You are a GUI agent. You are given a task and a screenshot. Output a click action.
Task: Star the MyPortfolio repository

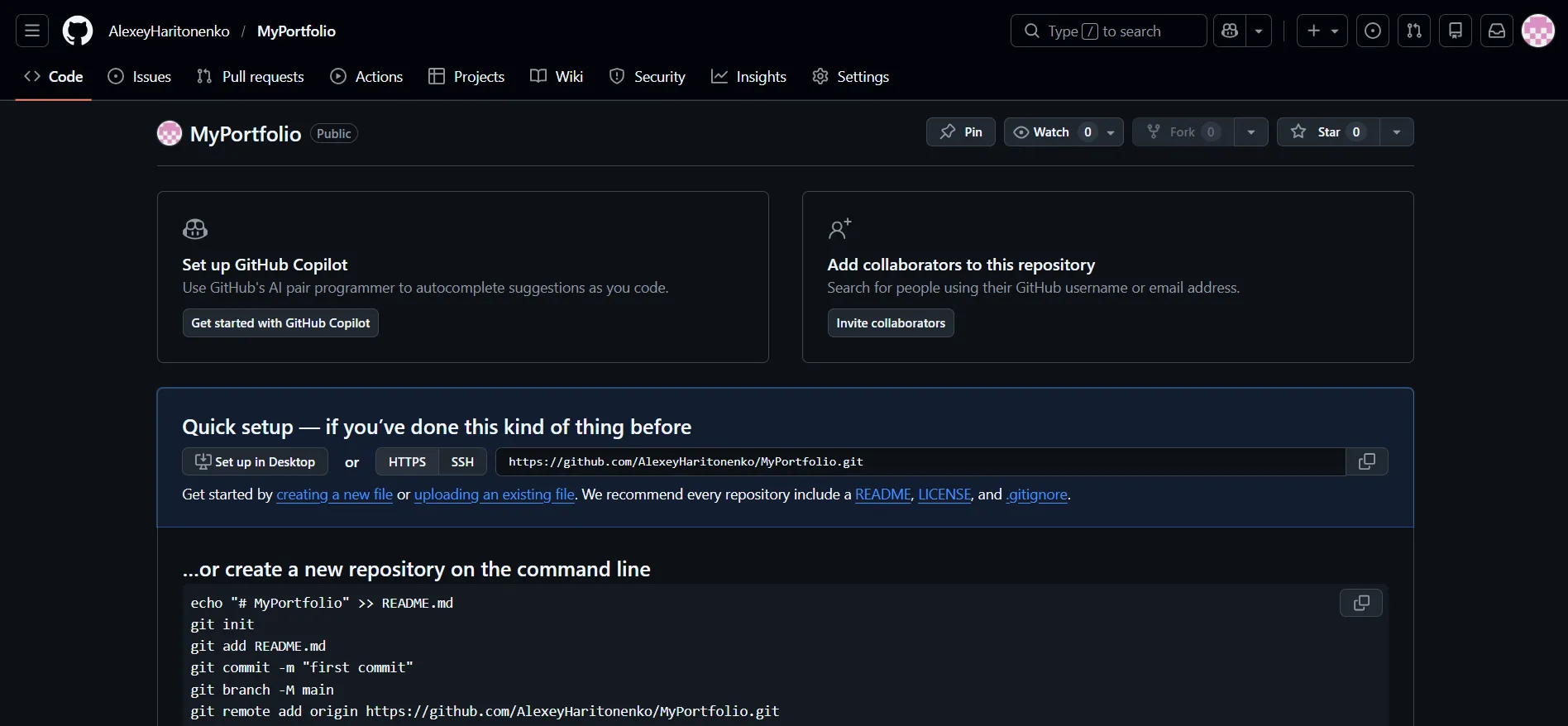tap(1328, 132)
